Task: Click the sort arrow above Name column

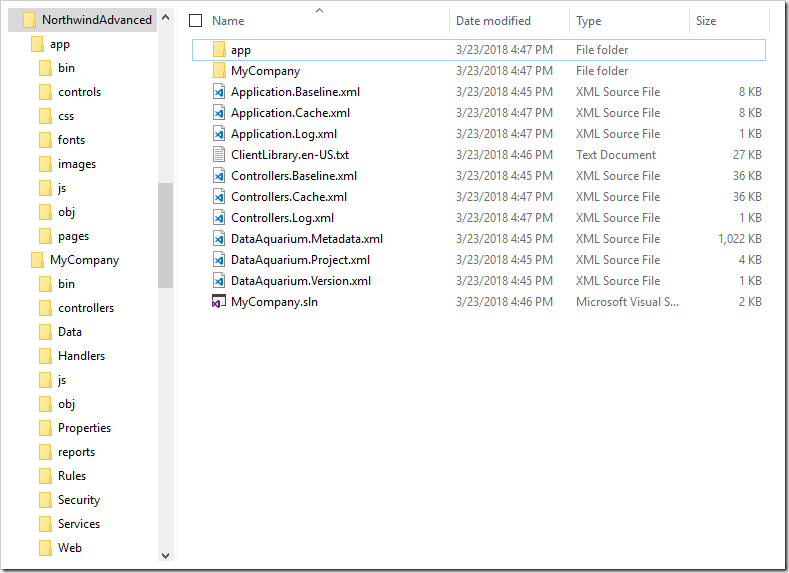Action: click(319, 10)
